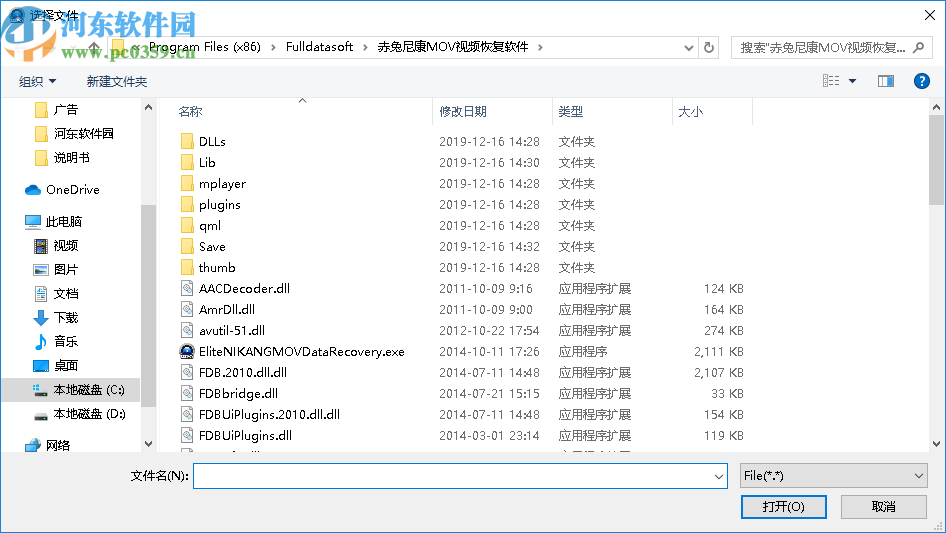Open the File(*.*) file type dropdown
Screen dimensions: 946x533
[x=834, y=476]
